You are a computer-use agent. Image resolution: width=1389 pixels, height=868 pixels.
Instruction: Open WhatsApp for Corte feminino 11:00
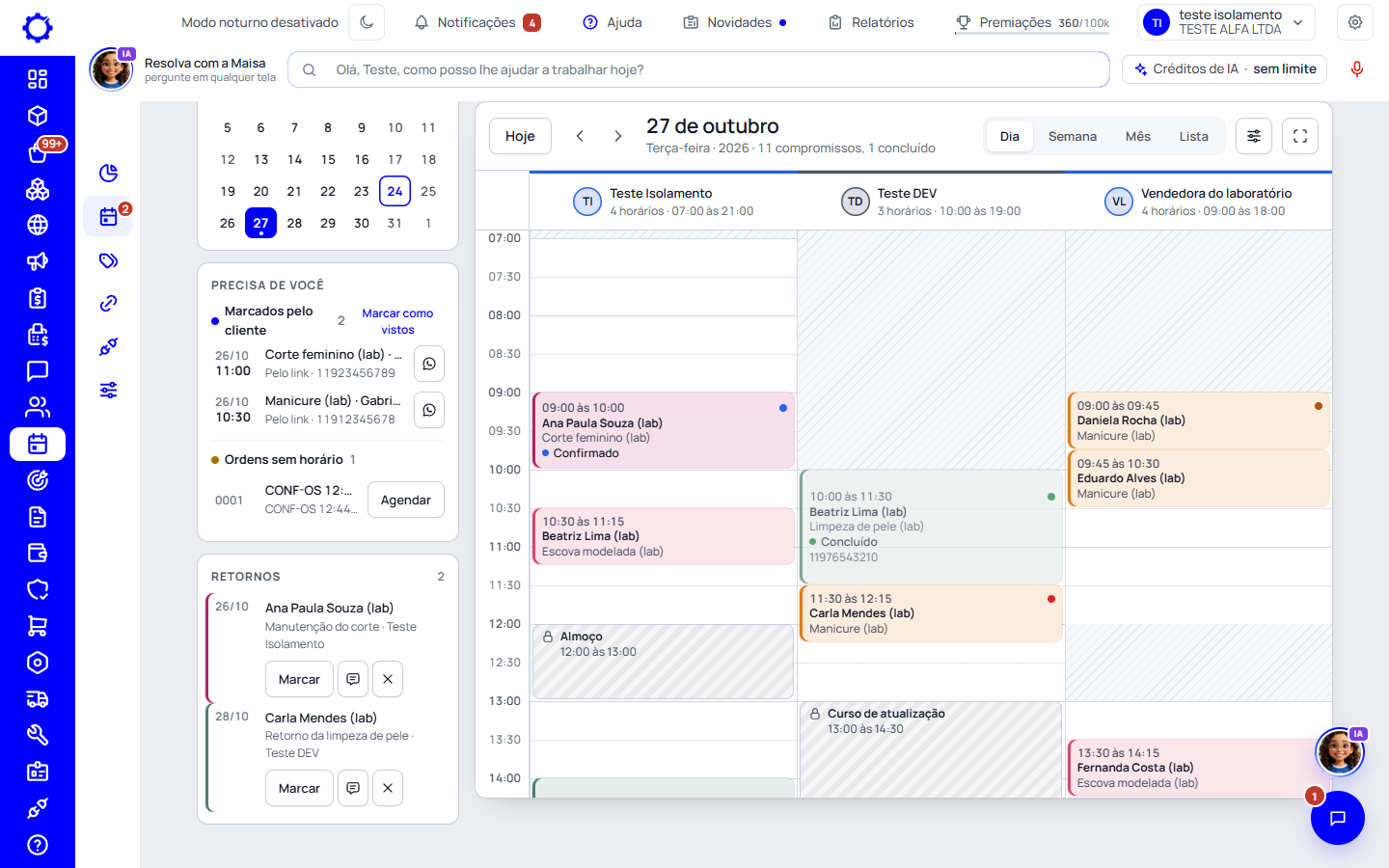coord(429,364)
